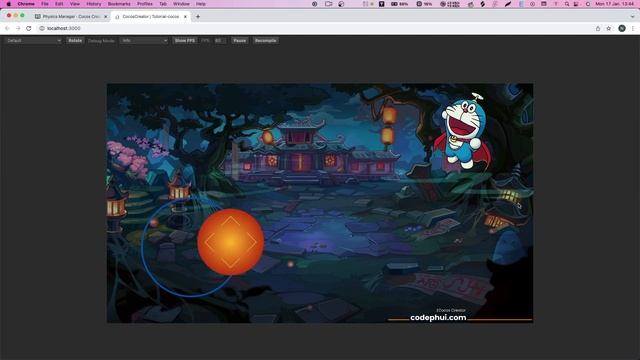Click the Doraemon character sprite
640x360 pixels.
click(x=463, y=131)
